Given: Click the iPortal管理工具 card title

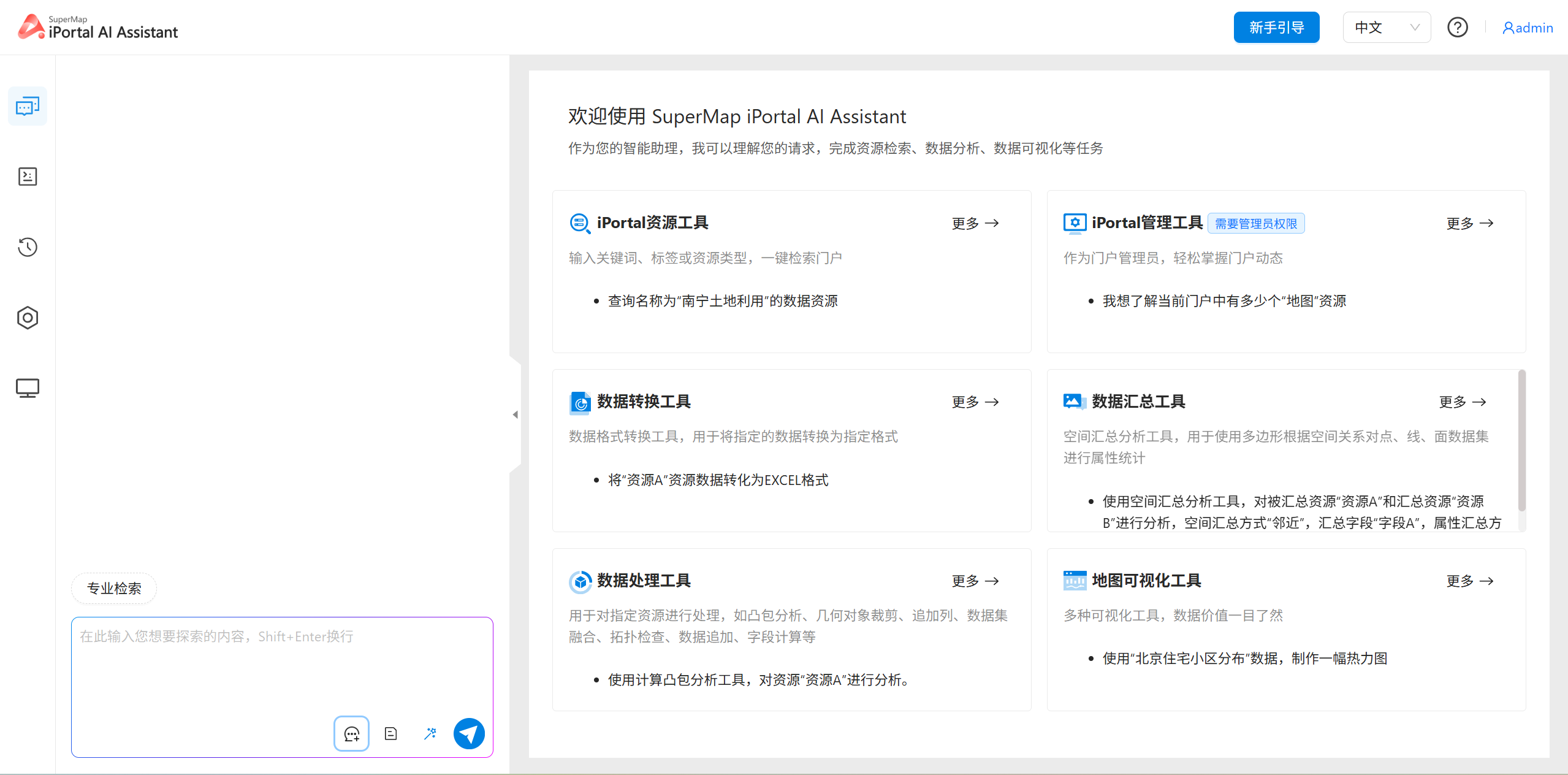Looking at the screenshot, I should [1147, 223].
